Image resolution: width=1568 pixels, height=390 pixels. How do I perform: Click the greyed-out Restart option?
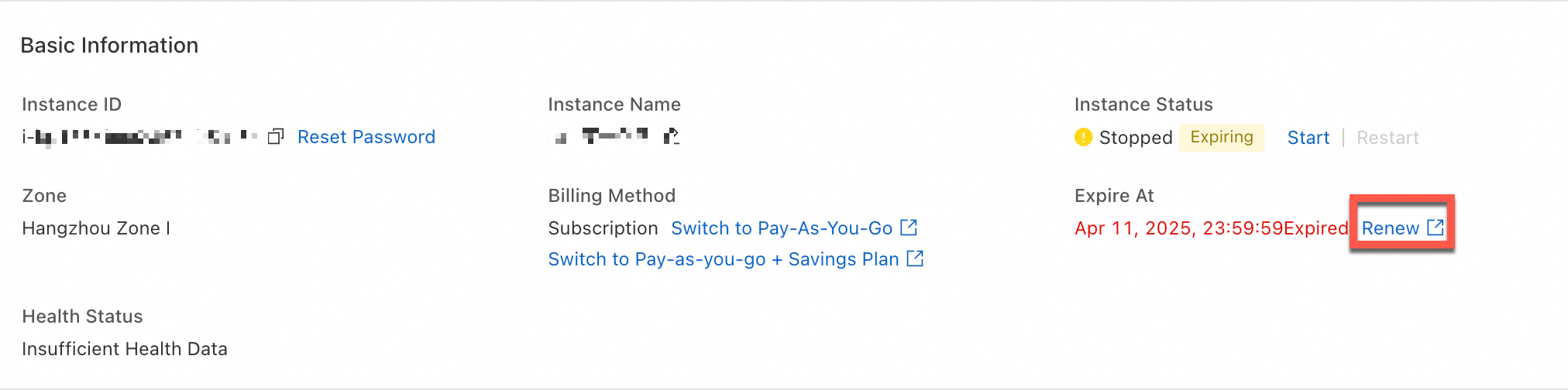pyautogui.click(x=1387, y=138)
